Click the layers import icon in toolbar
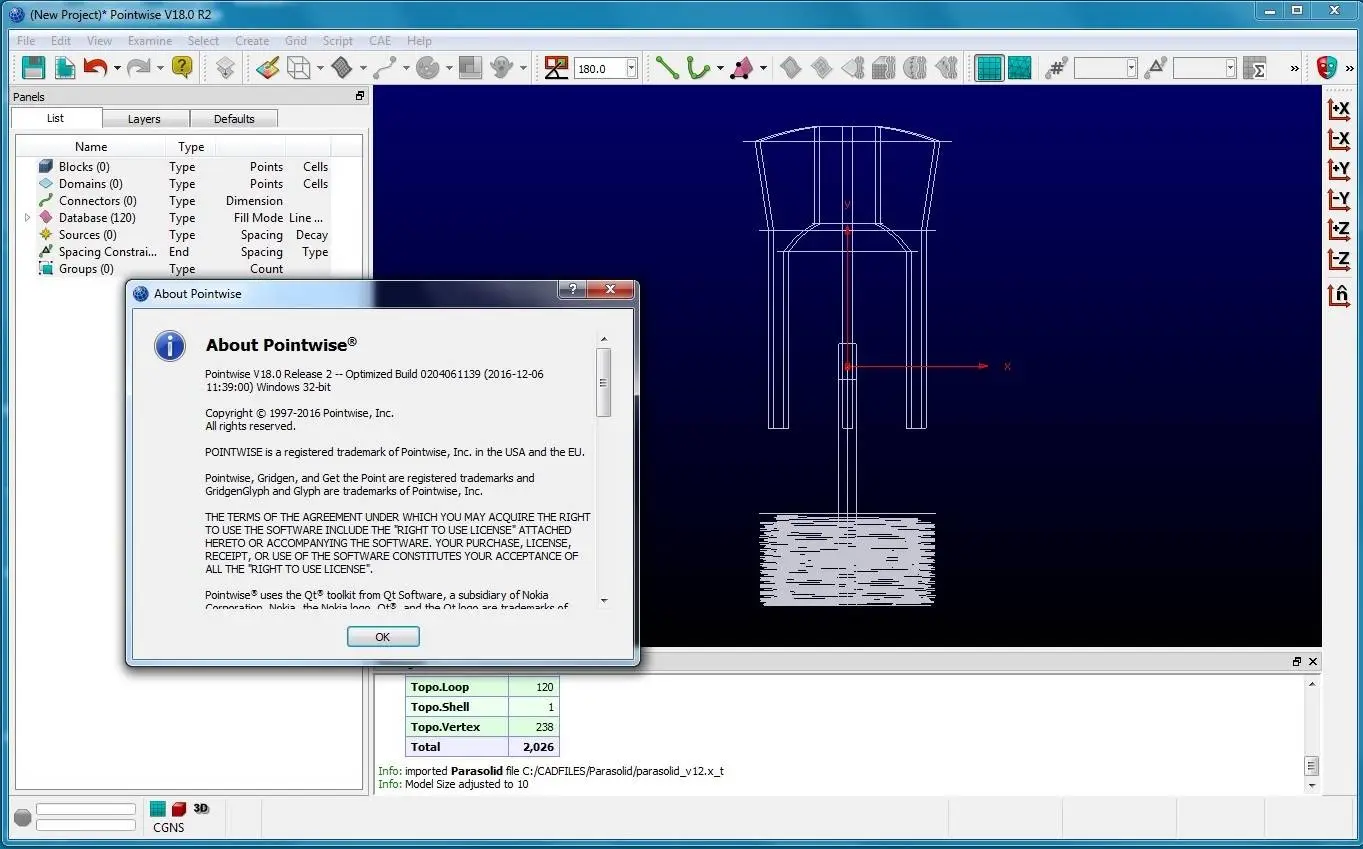The height and width of the screenshot is (849, 1363). pyautogui.click(x=226, y=68)
